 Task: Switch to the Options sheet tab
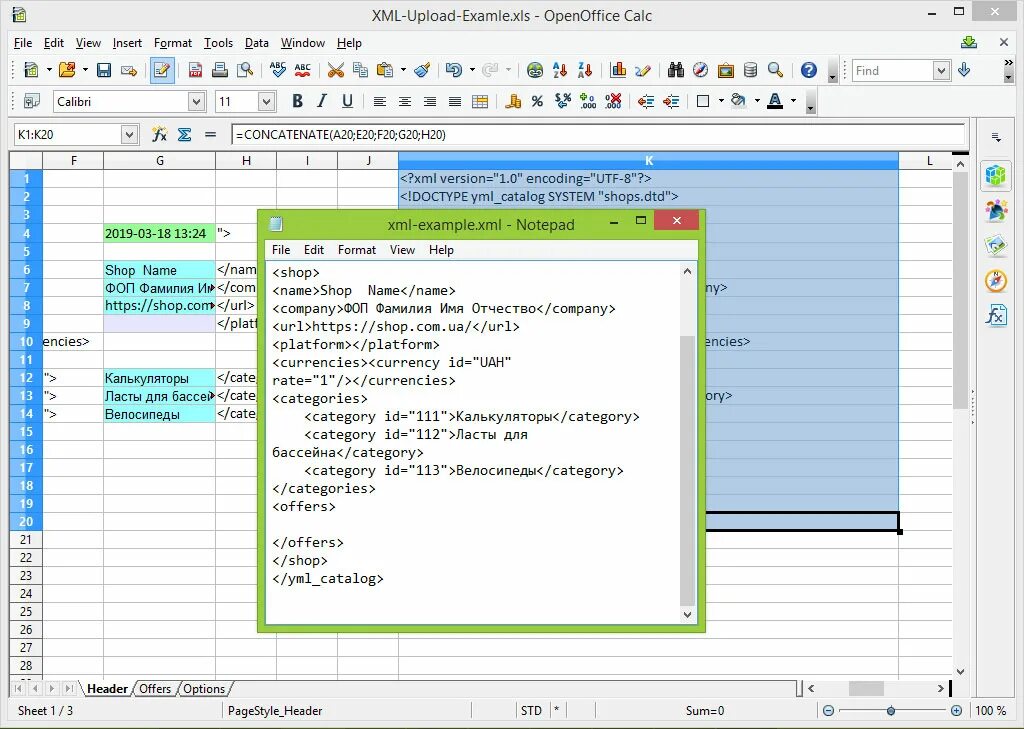coord(204,688)
